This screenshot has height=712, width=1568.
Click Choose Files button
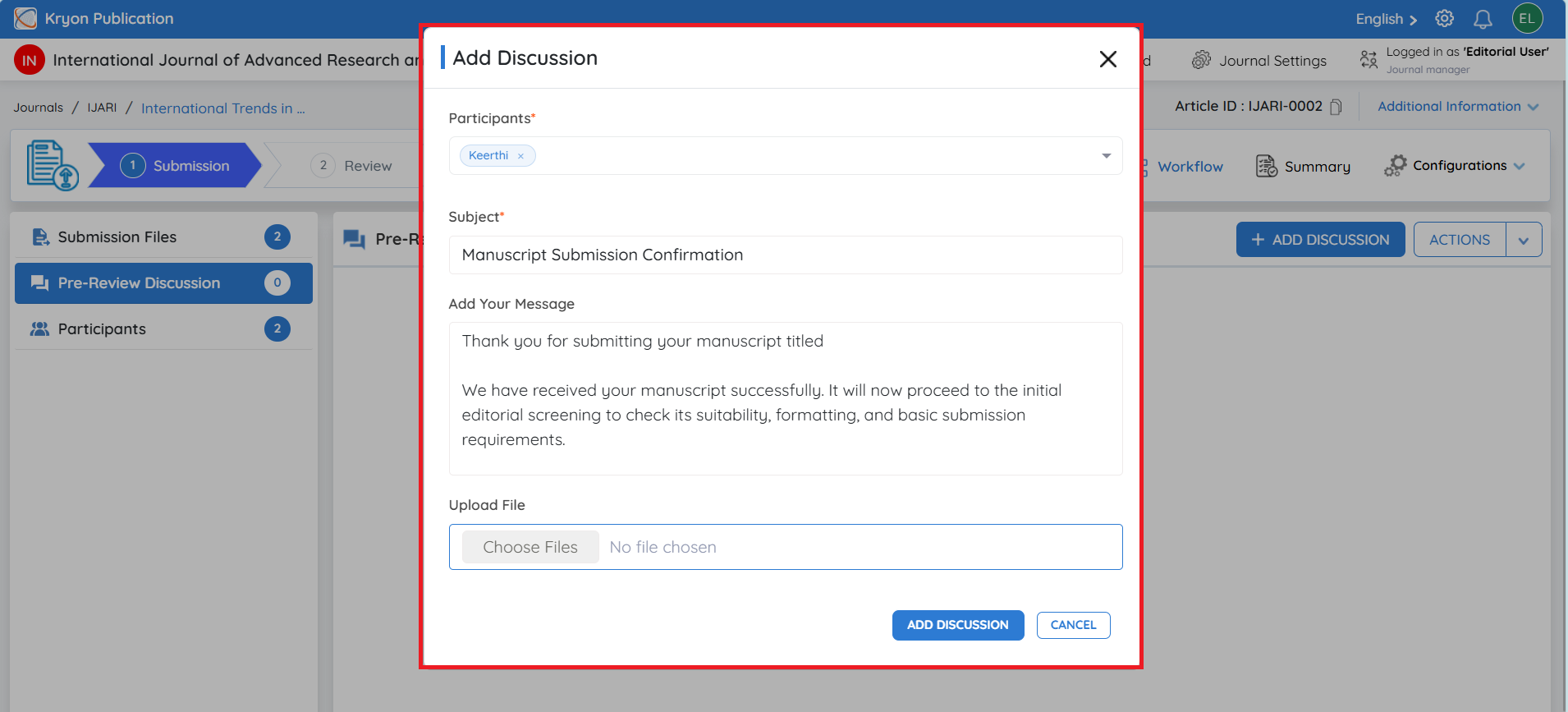pos(530,547)
